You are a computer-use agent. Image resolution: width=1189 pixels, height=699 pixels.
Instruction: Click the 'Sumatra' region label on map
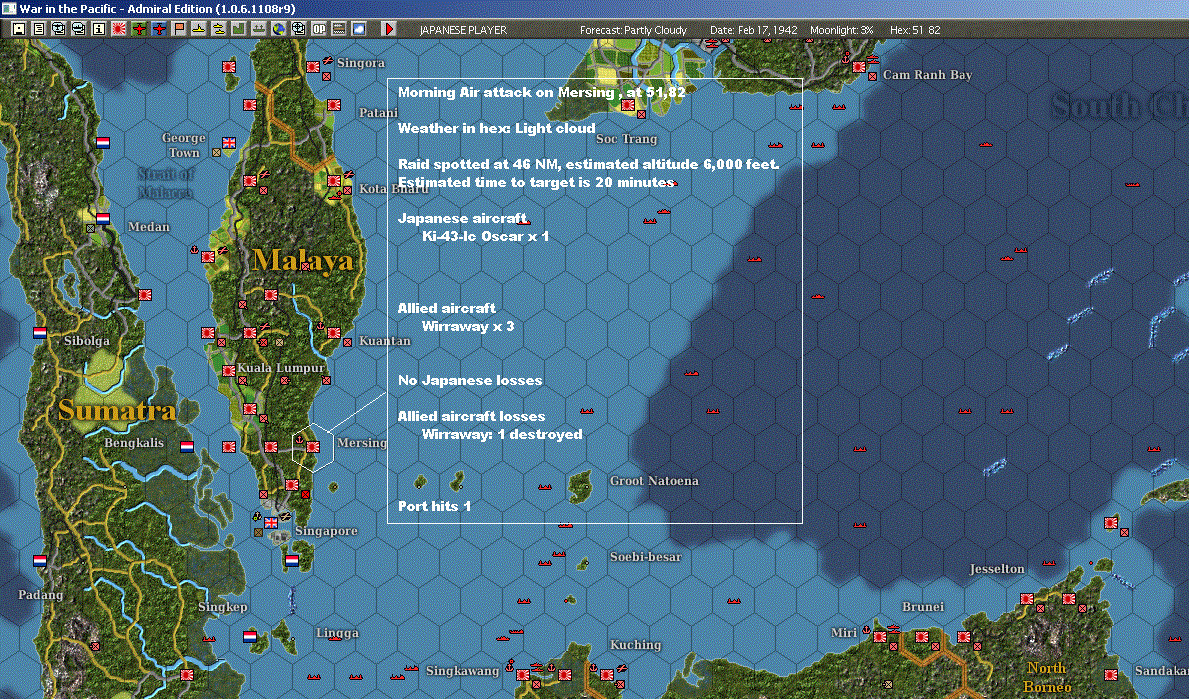(x=118, y=410)
